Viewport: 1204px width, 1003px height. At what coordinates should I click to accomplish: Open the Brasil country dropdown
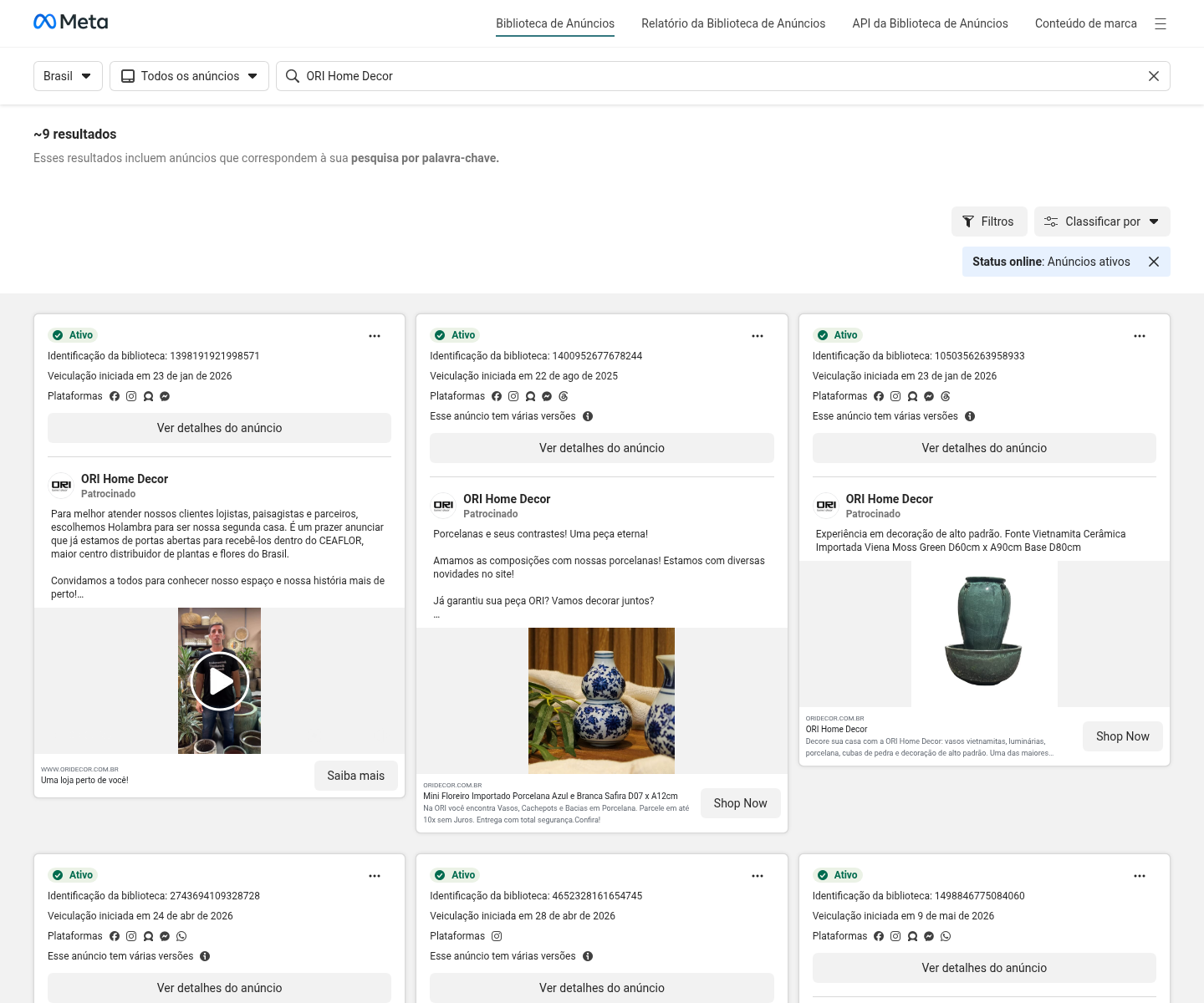tap(68, 76)
